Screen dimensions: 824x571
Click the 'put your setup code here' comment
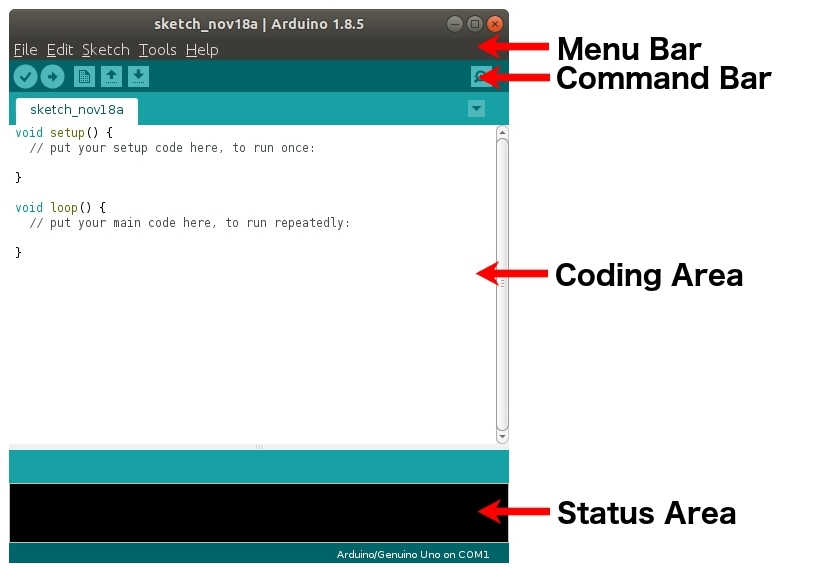(x=172, y=148)
